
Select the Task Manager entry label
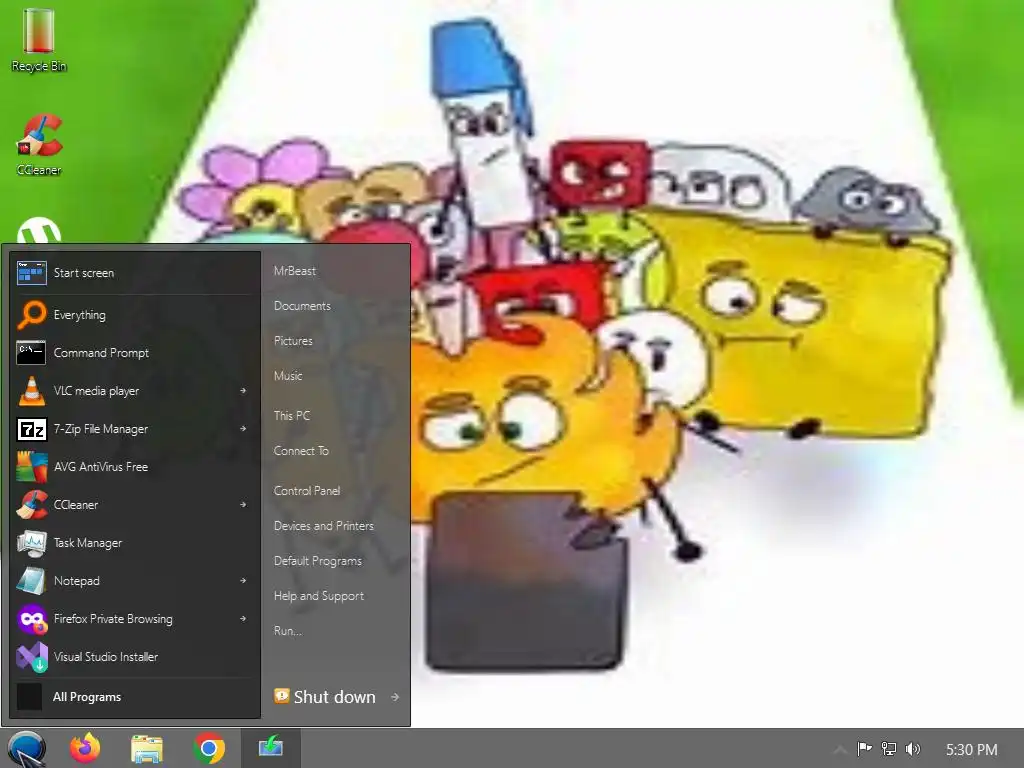pyautogui.click(x=88, y=543)
